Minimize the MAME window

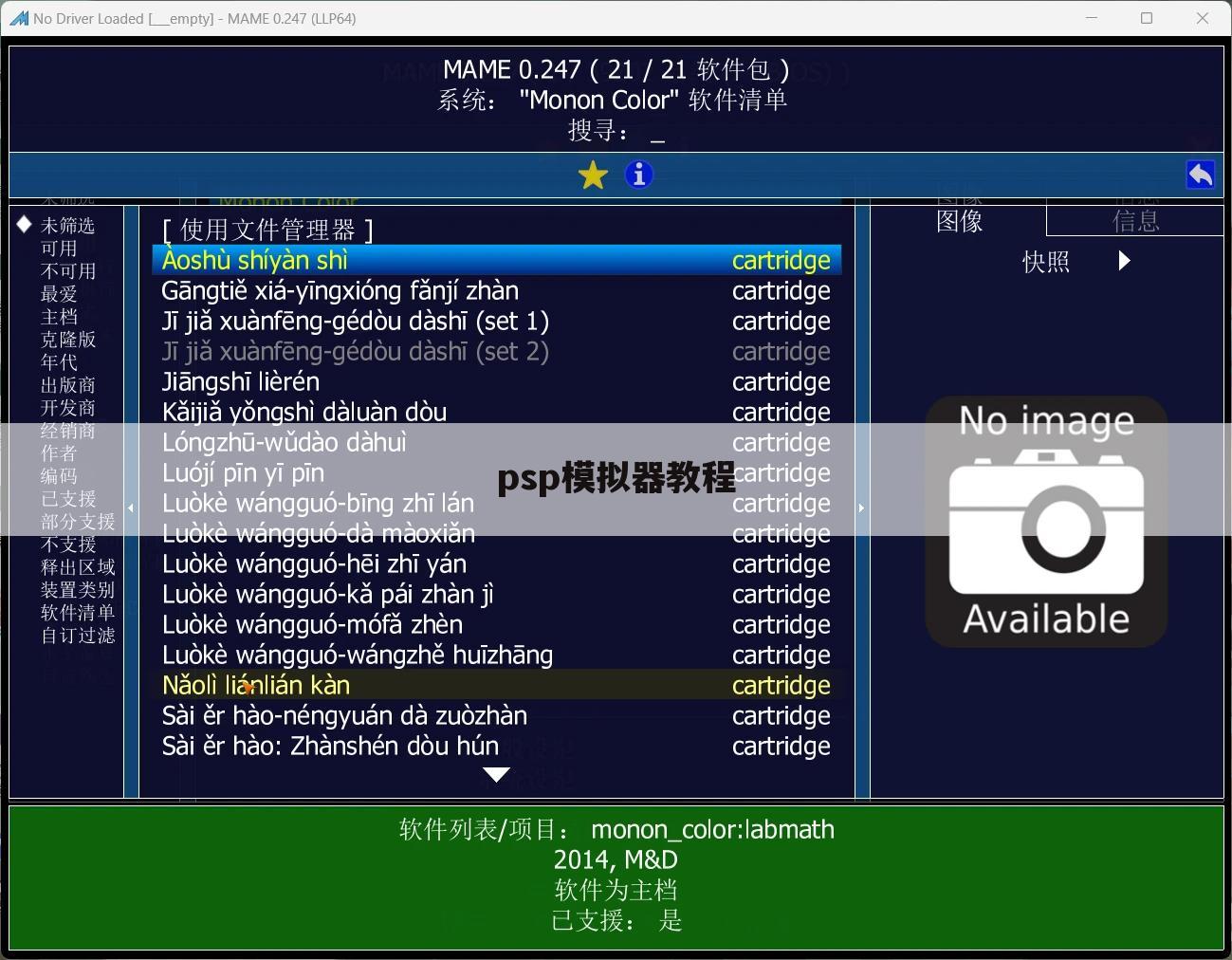[1092, 18]
